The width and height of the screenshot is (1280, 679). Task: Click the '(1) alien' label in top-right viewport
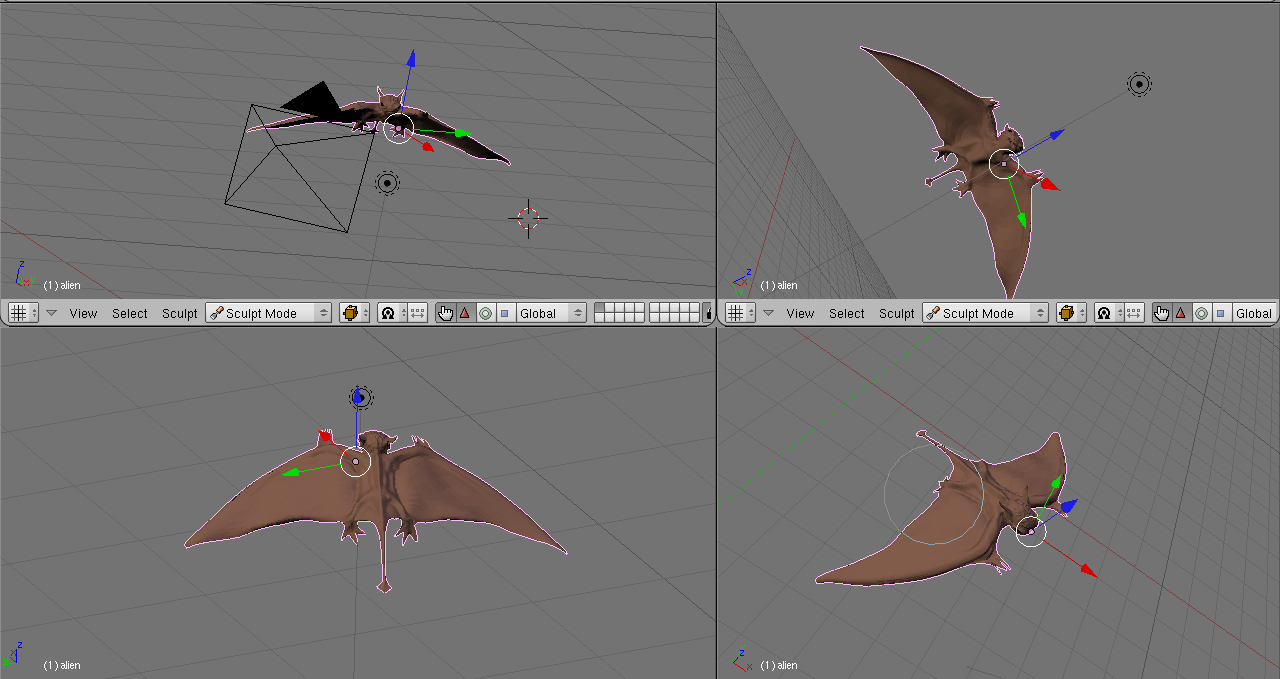(x=779, y=285)
